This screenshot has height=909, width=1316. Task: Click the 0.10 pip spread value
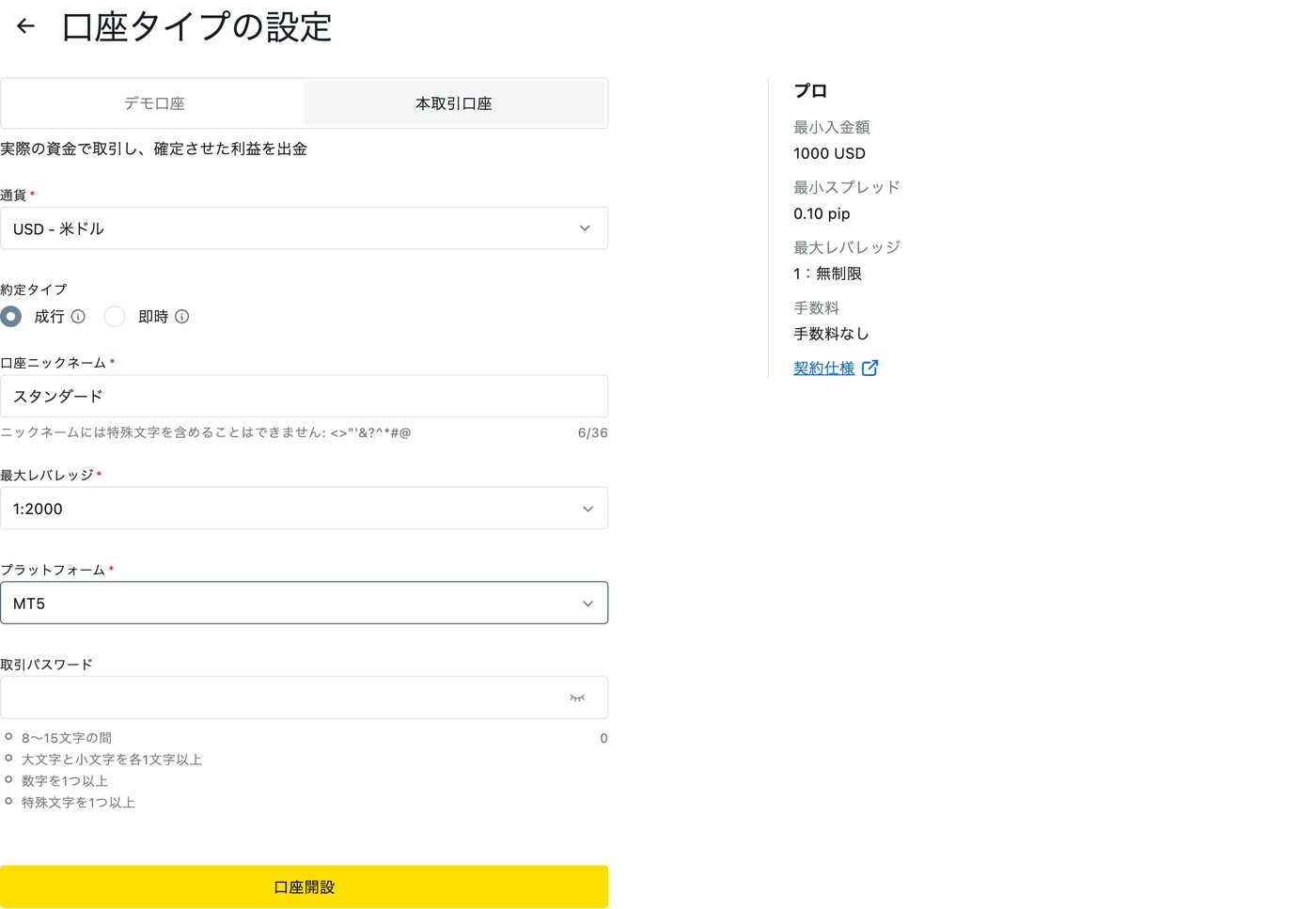[x=822, y=213]
